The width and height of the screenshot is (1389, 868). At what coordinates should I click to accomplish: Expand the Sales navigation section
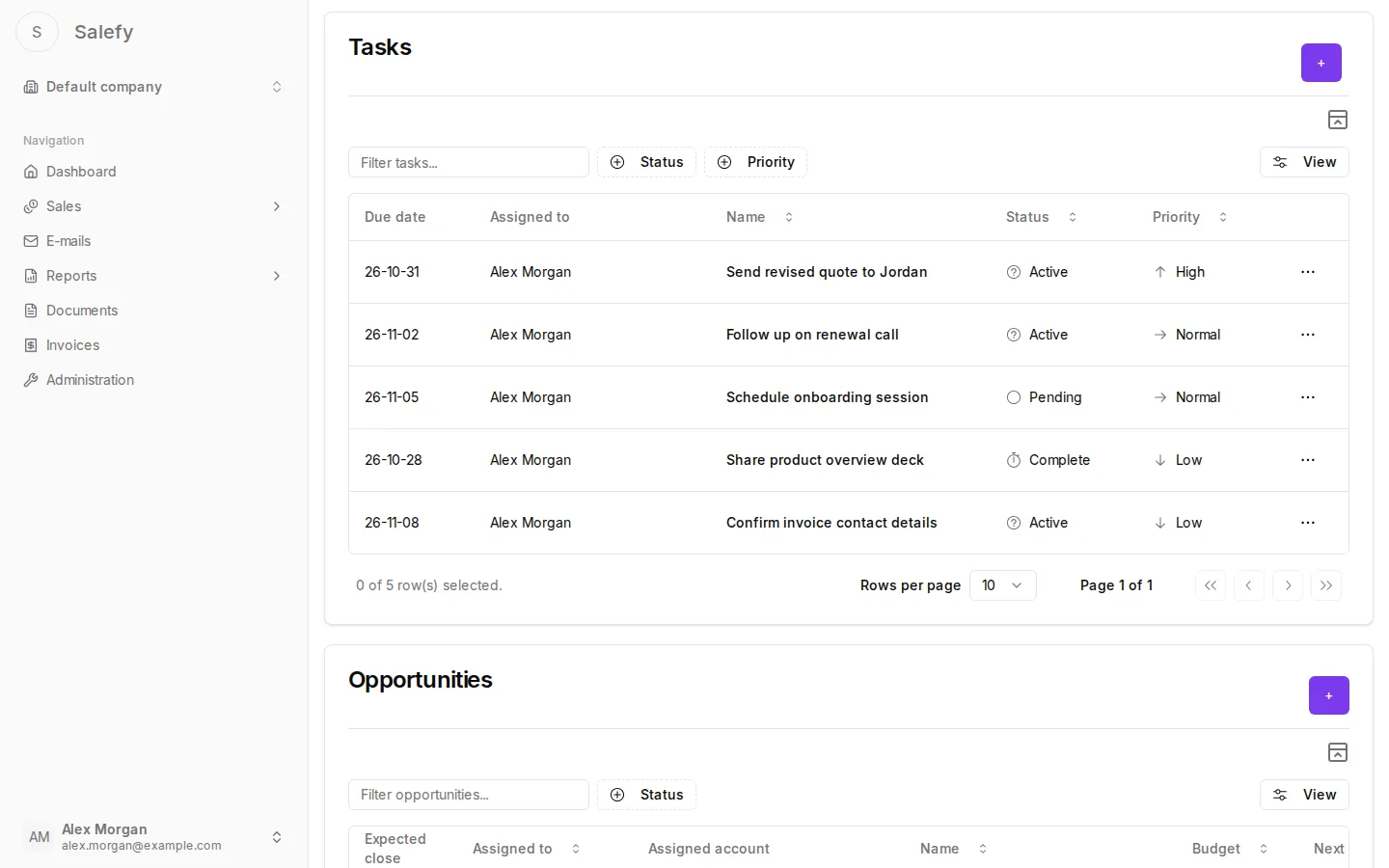click(154, 206)
